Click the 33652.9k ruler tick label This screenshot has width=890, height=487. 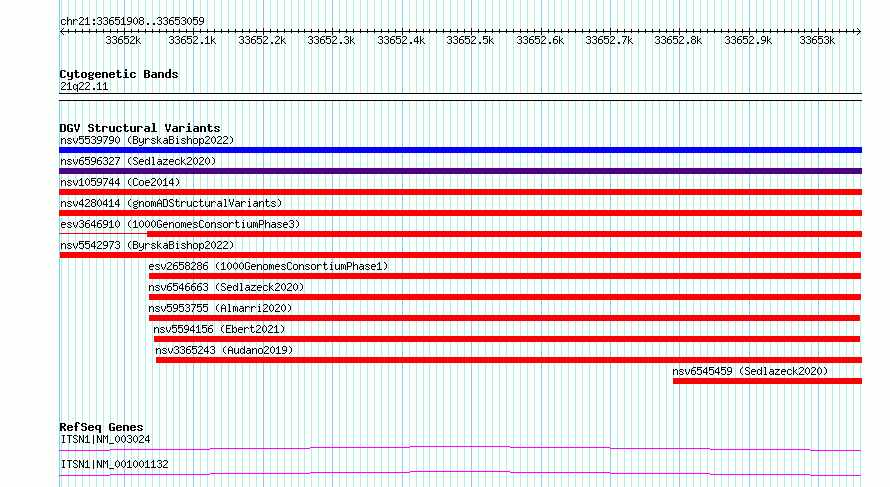click(x=748, y=40)
